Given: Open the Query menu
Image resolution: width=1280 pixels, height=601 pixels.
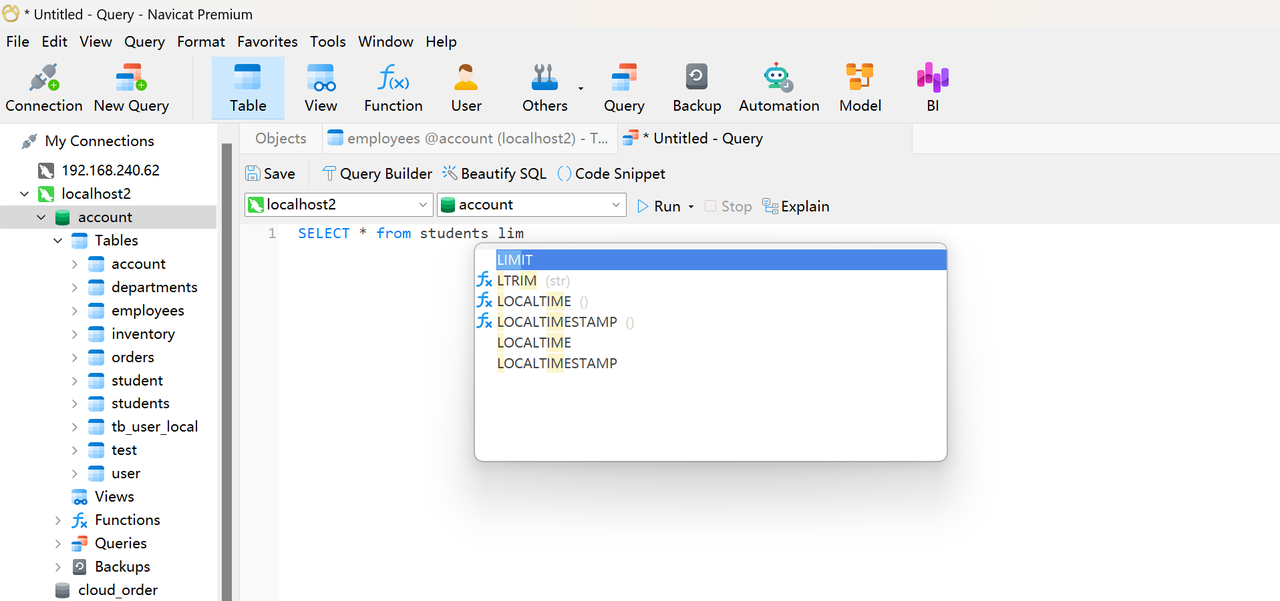Looking at the screenshot, I should tap(144, 41).
